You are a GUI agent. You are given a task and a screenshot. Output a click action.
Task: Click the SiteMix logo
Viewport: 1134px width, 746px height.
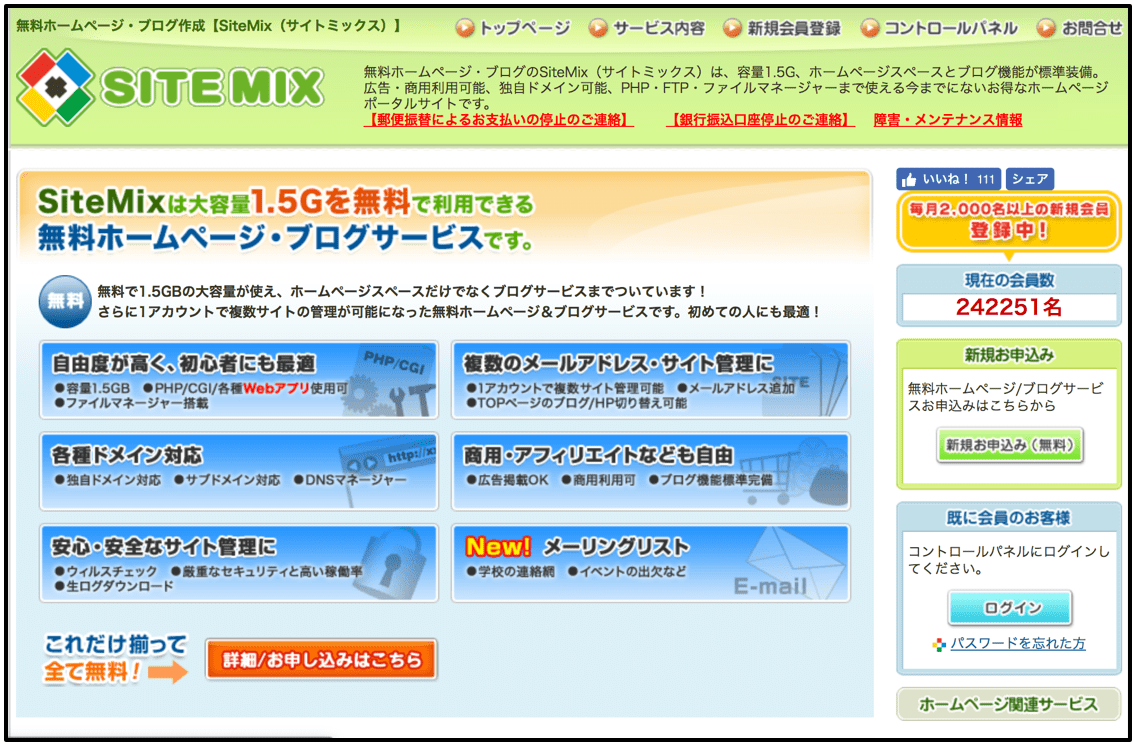[x=170, y=87]
